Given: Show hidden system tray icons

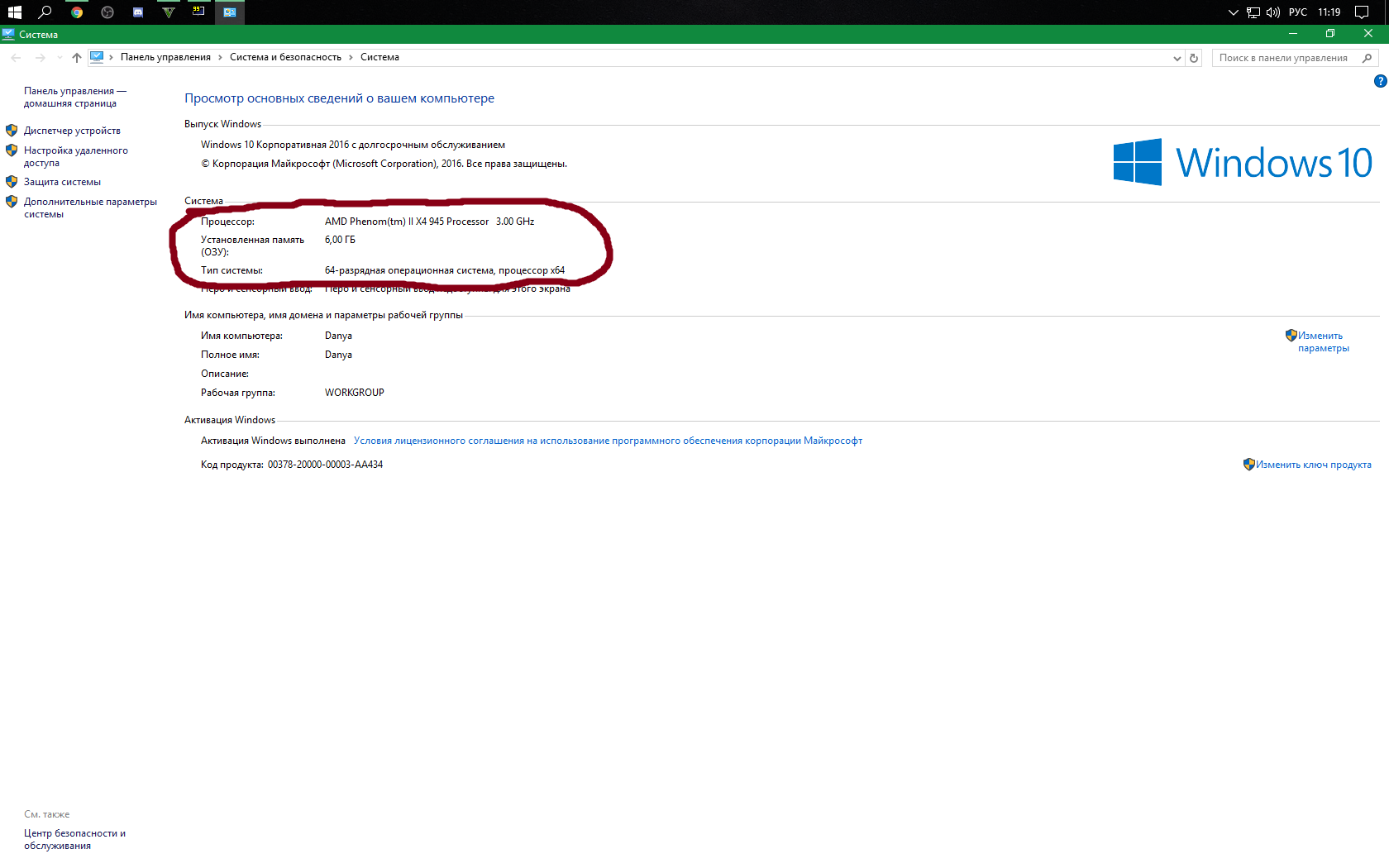Looking at the screenshot, I should [x=1234, y=12].
